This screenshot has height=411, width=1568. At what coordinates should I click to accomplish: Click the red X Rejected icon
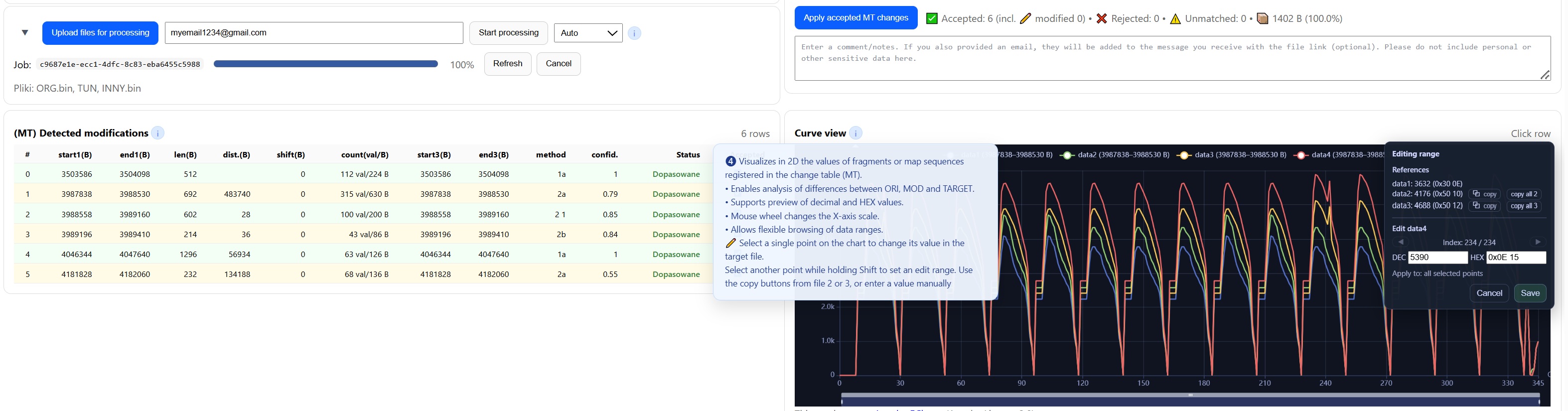tap(1102, 19)
